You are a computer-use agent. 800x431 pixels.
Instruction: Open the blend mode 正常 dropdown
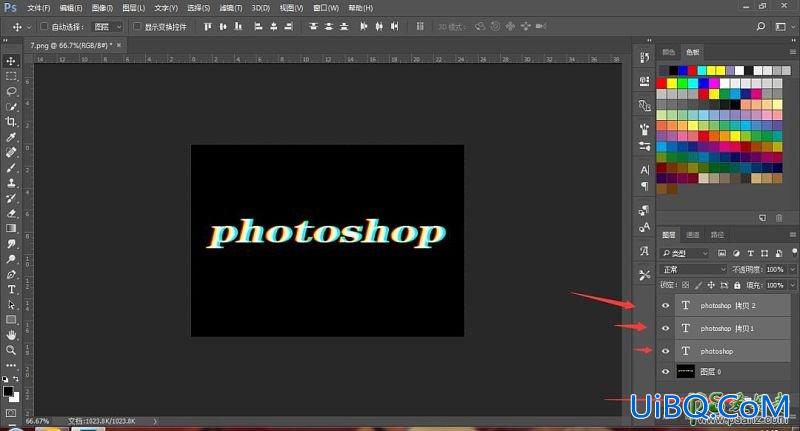pos(693,269)
